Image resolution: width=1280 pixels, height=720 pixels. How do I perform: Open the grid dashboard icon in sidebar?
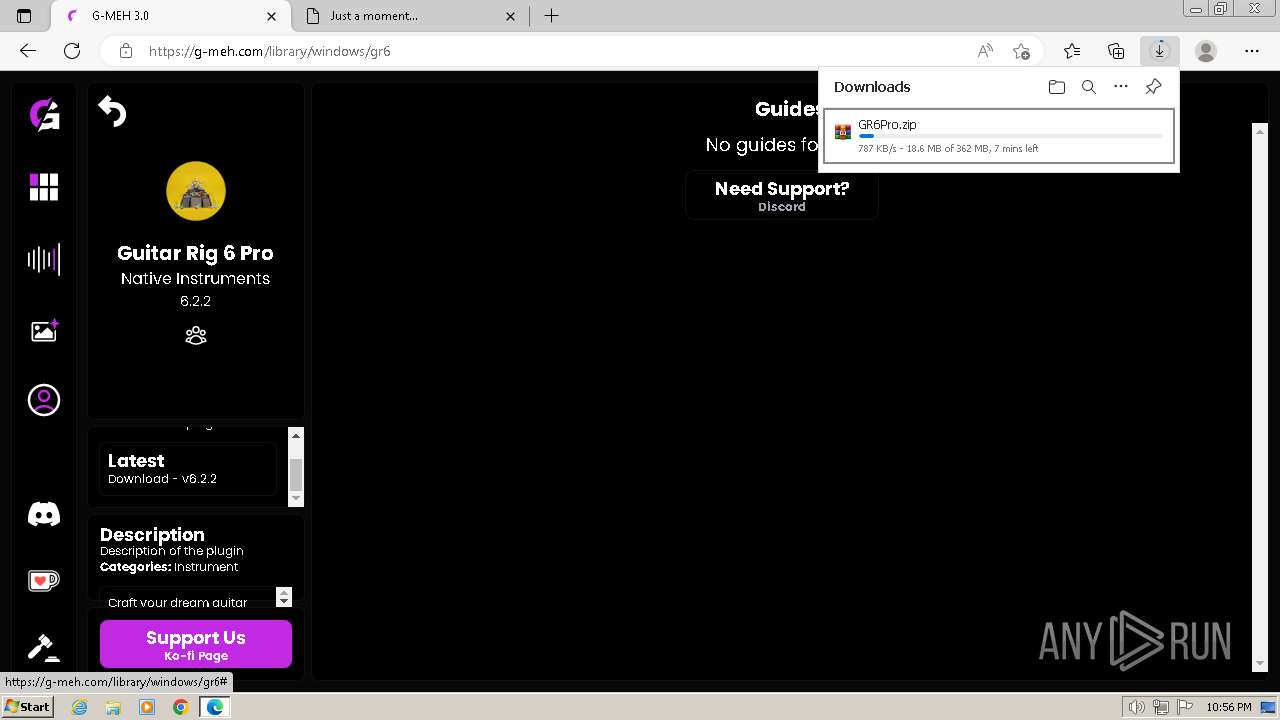tap(44, 187)
